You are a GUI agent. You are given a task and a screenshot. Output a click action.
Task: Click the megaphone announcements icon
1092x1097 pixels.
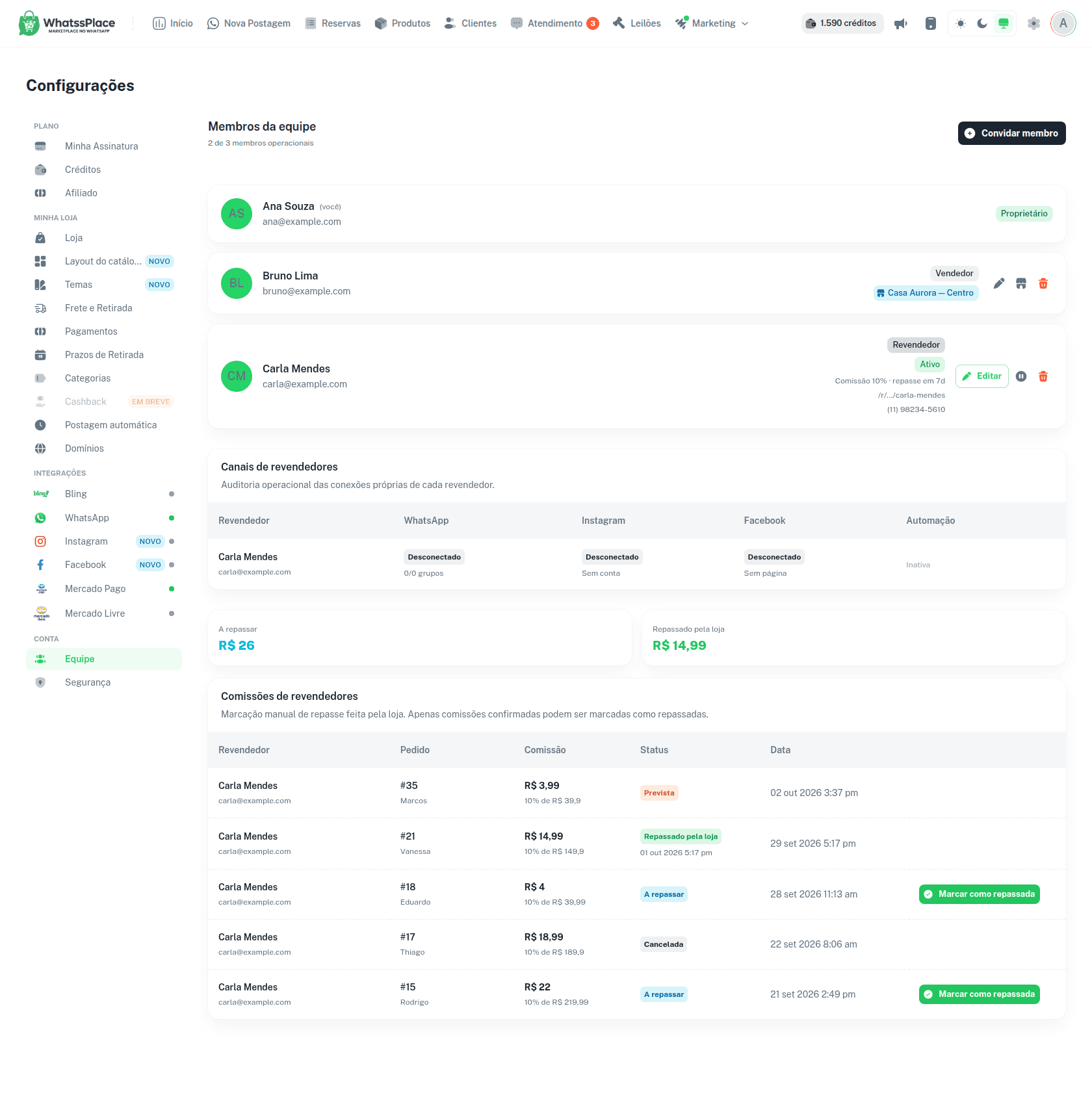901,23
